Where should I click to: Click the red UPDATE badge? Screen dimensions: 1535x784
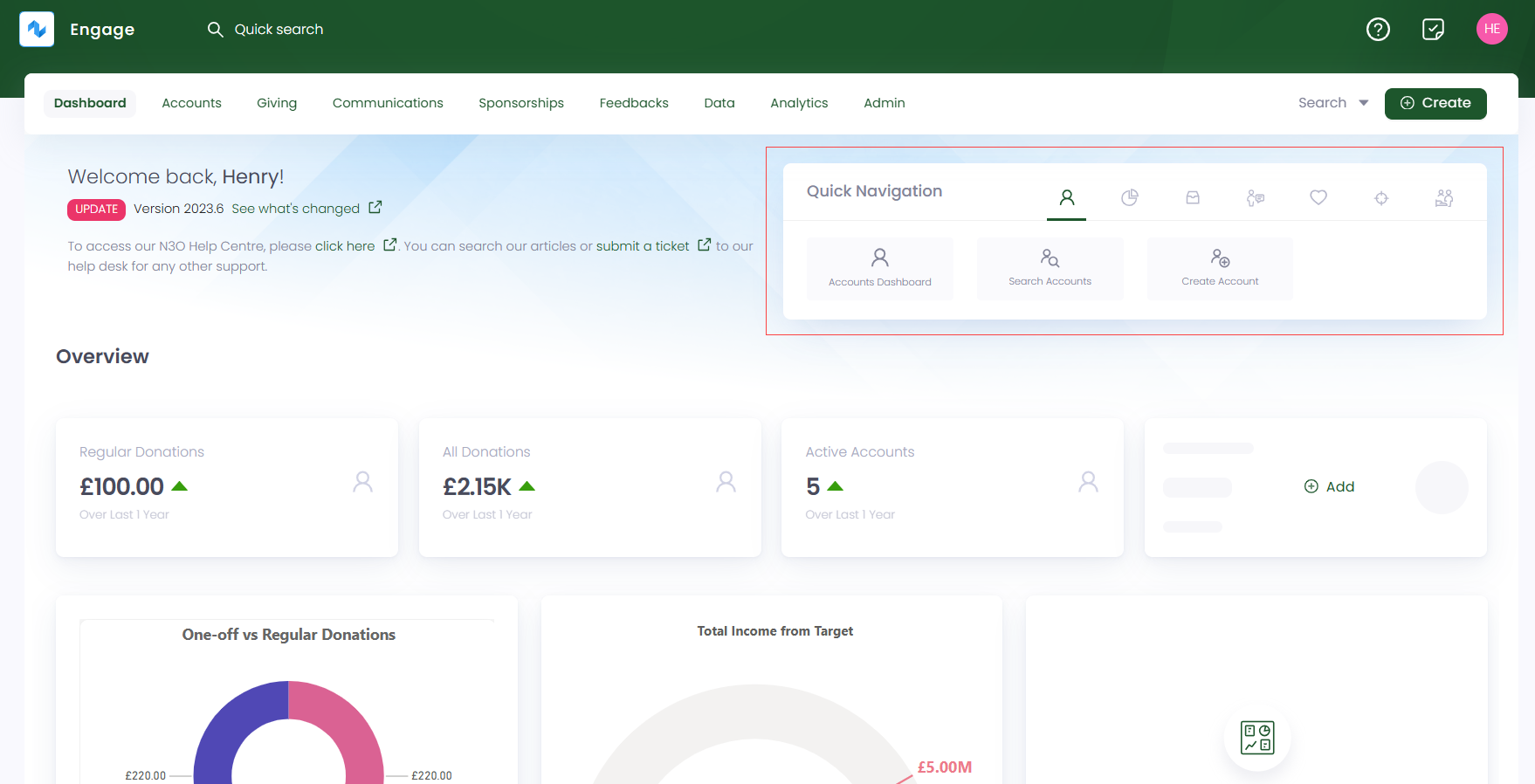pyautogui.click(x=97, y=210)
